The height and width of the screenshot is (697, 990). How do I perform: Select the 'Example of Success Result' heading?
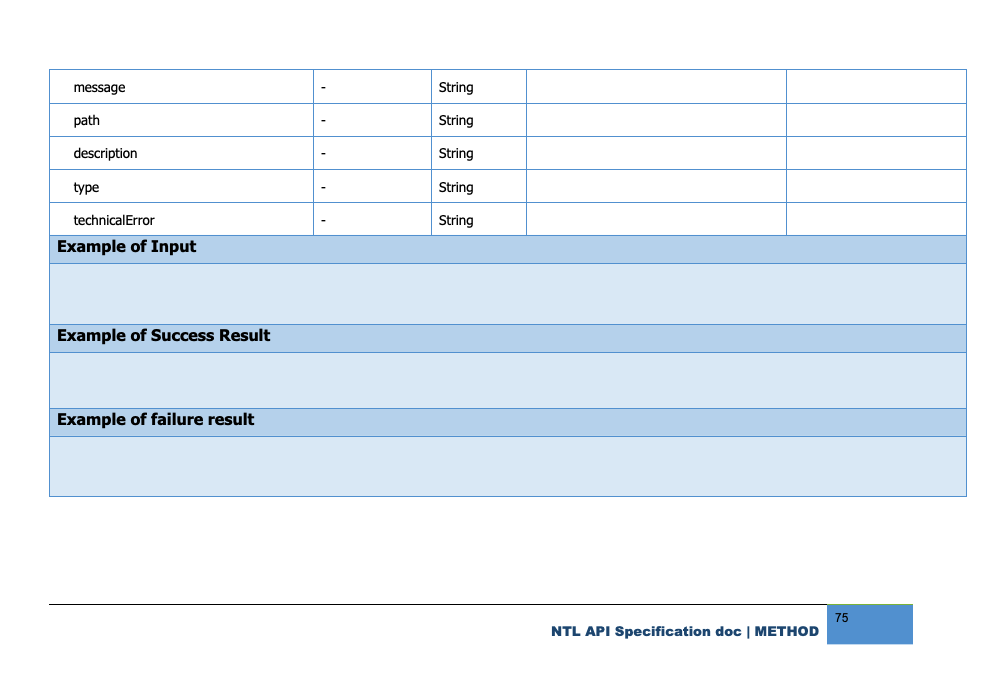[164, 336]
